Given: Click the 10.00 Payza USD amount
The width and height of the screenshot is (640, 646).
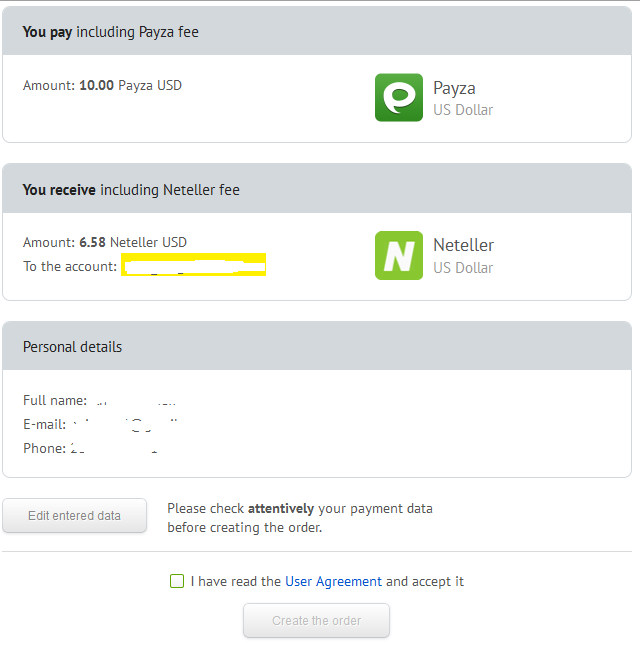Looking at the screenshot, I should [x=130, y=85].
